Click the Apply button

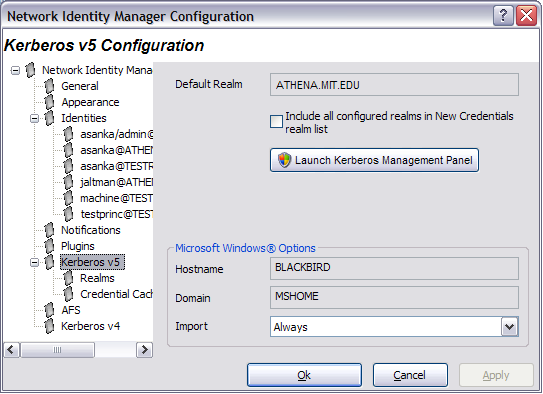496,375
